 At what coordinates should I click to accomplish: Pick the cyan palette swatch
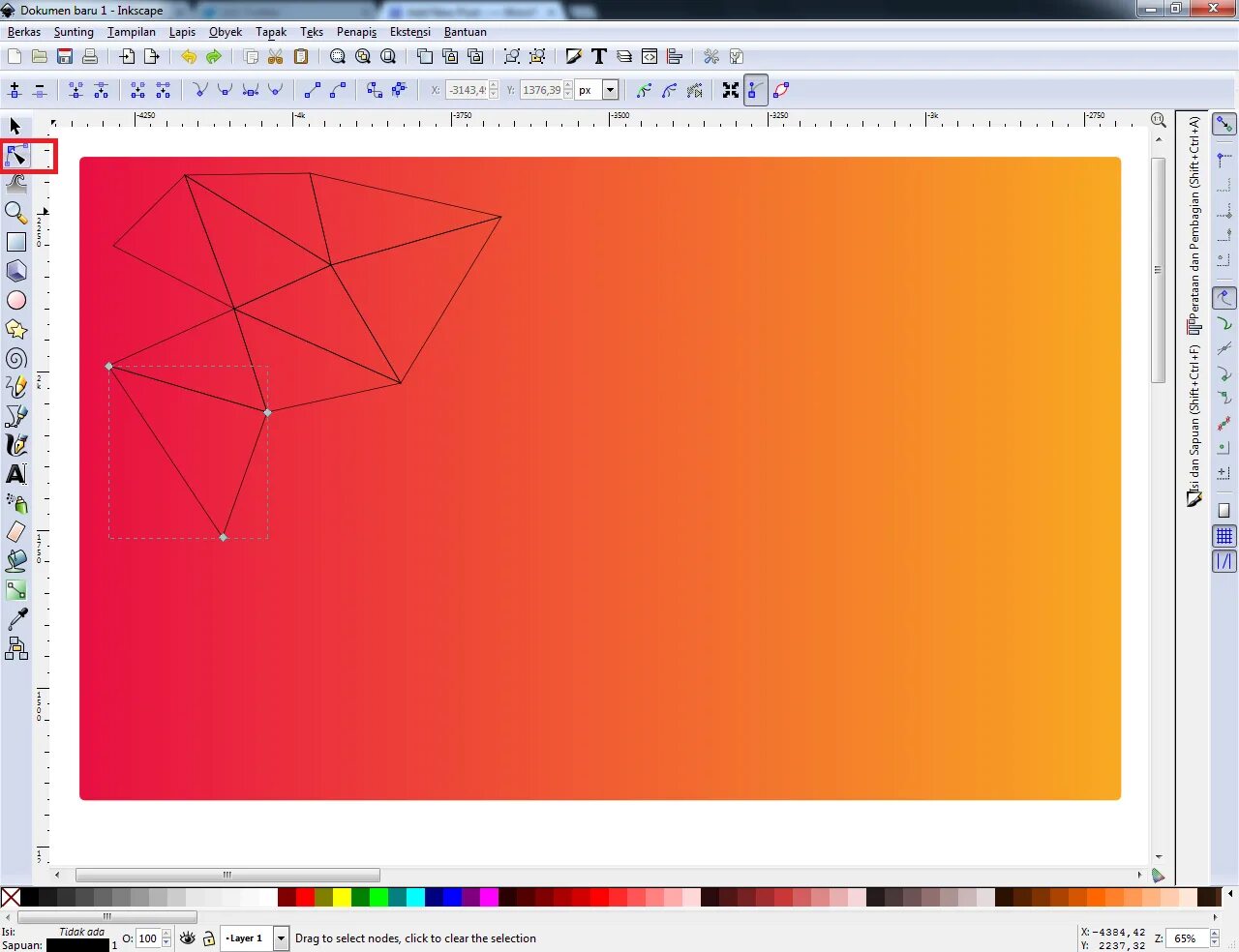(415, 897)
